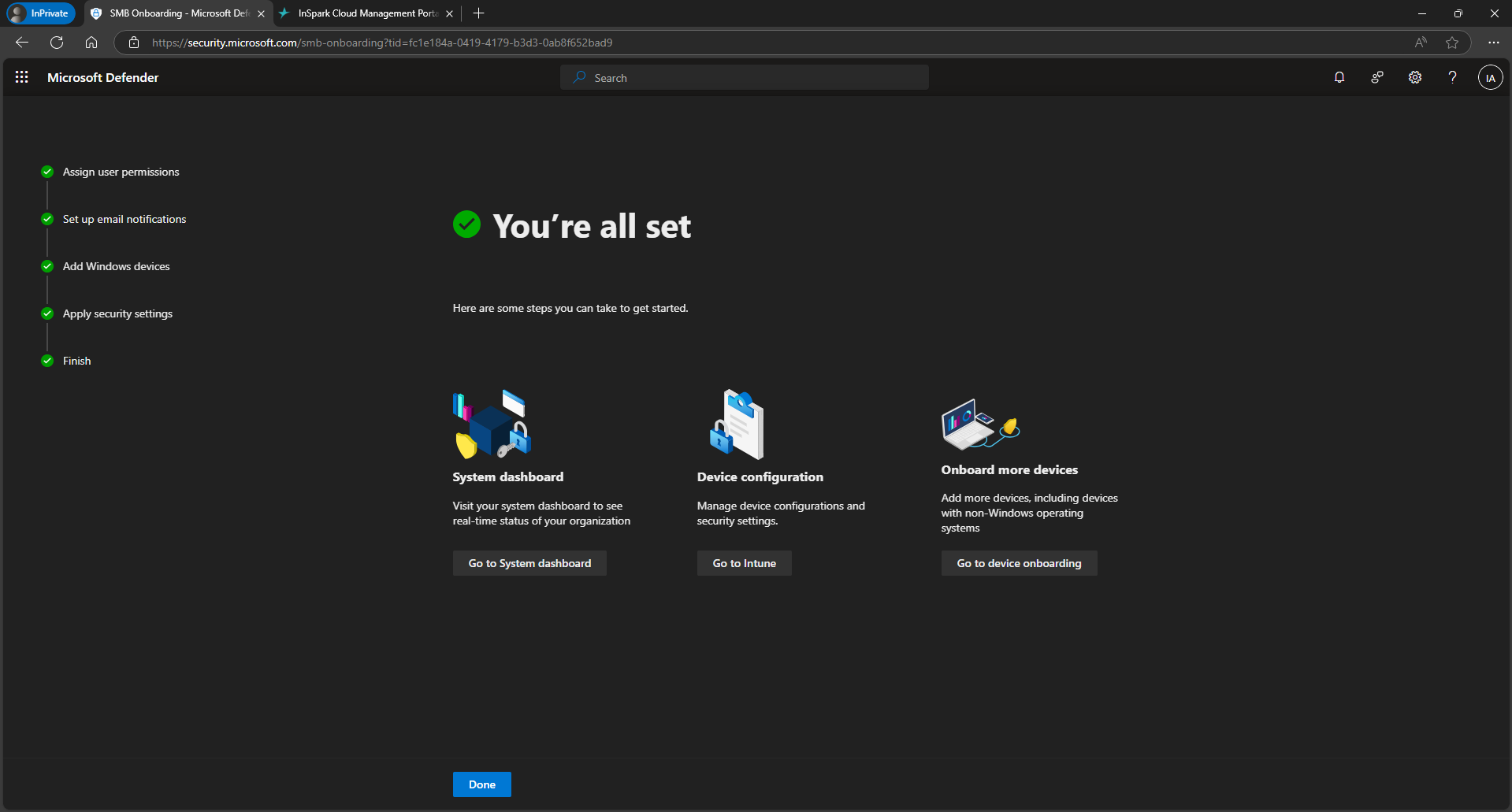Click the Microsoft Defender title
The image size is (1512, 812).
tap(103, 77)
